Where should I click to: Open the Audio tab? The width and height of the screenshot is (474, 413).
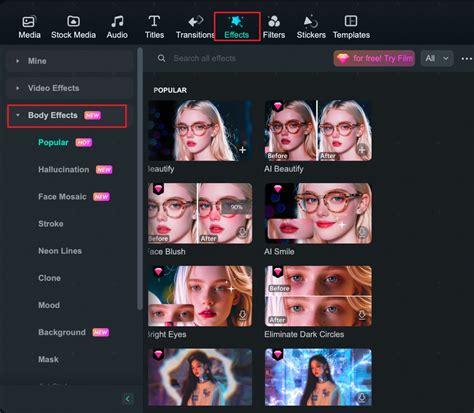pyautogui.click(x=117, y=27)
